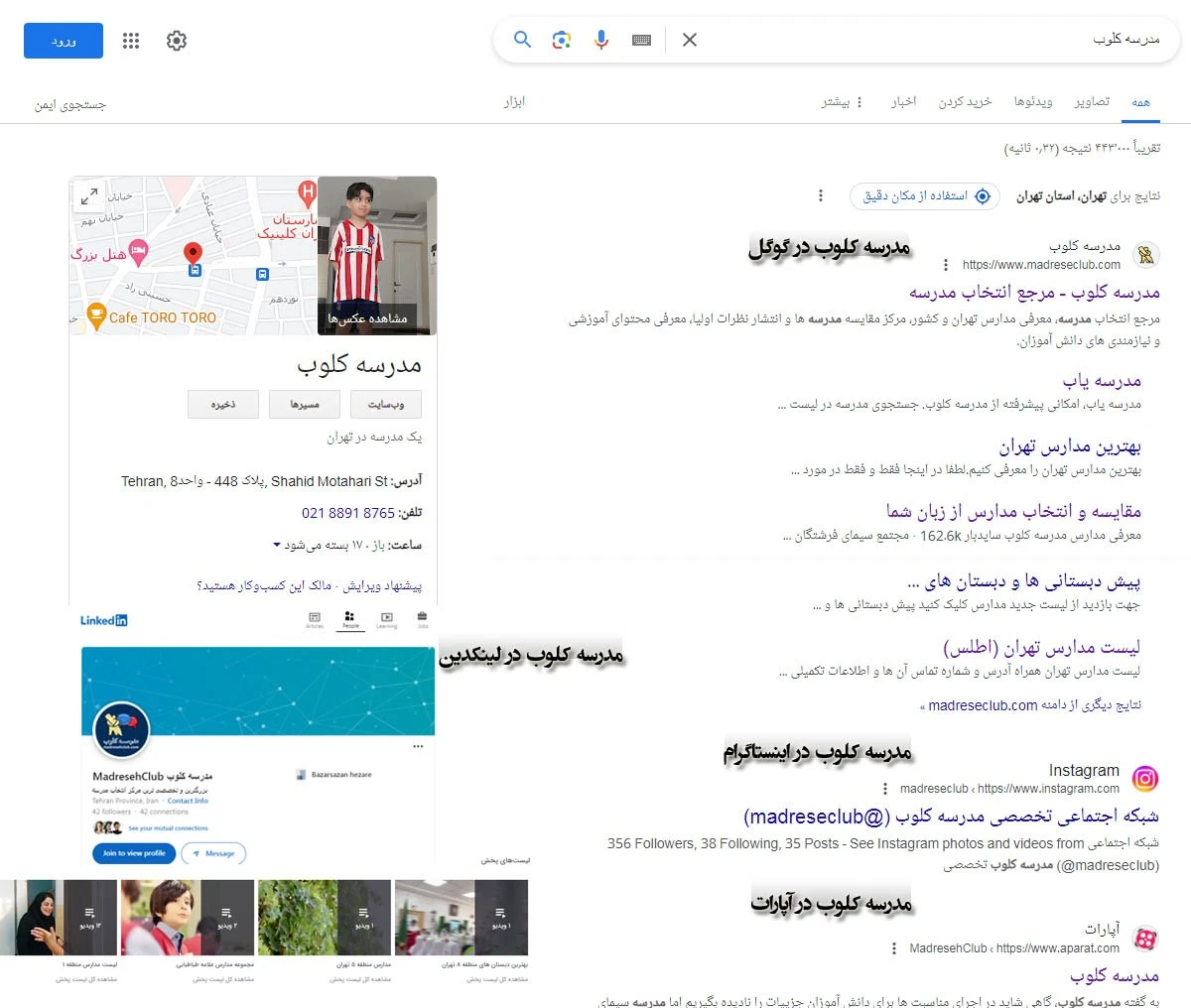Click the وب‌سایت button in knowledge panel
This screenshot has width=1191, height=1008.
tap(387, 404)
